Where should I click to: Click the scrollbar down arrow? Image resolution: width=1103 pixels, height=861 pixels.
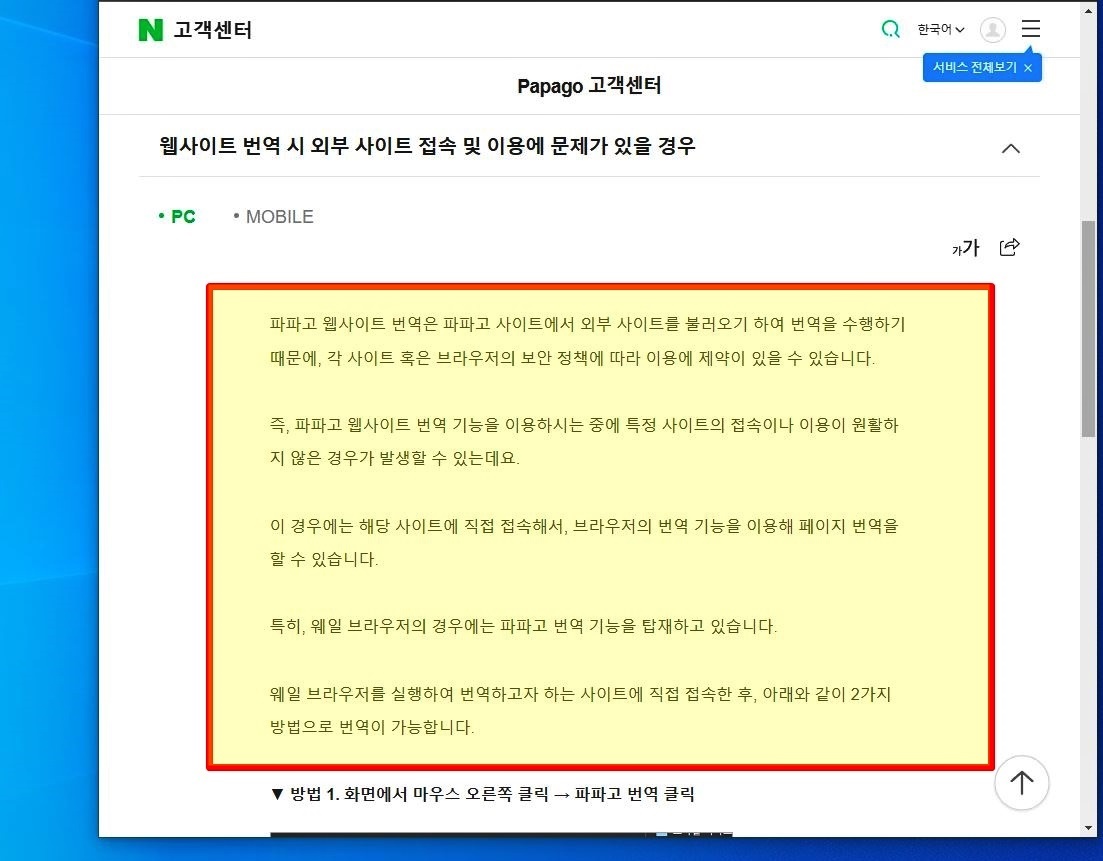tap(1089, 828)
